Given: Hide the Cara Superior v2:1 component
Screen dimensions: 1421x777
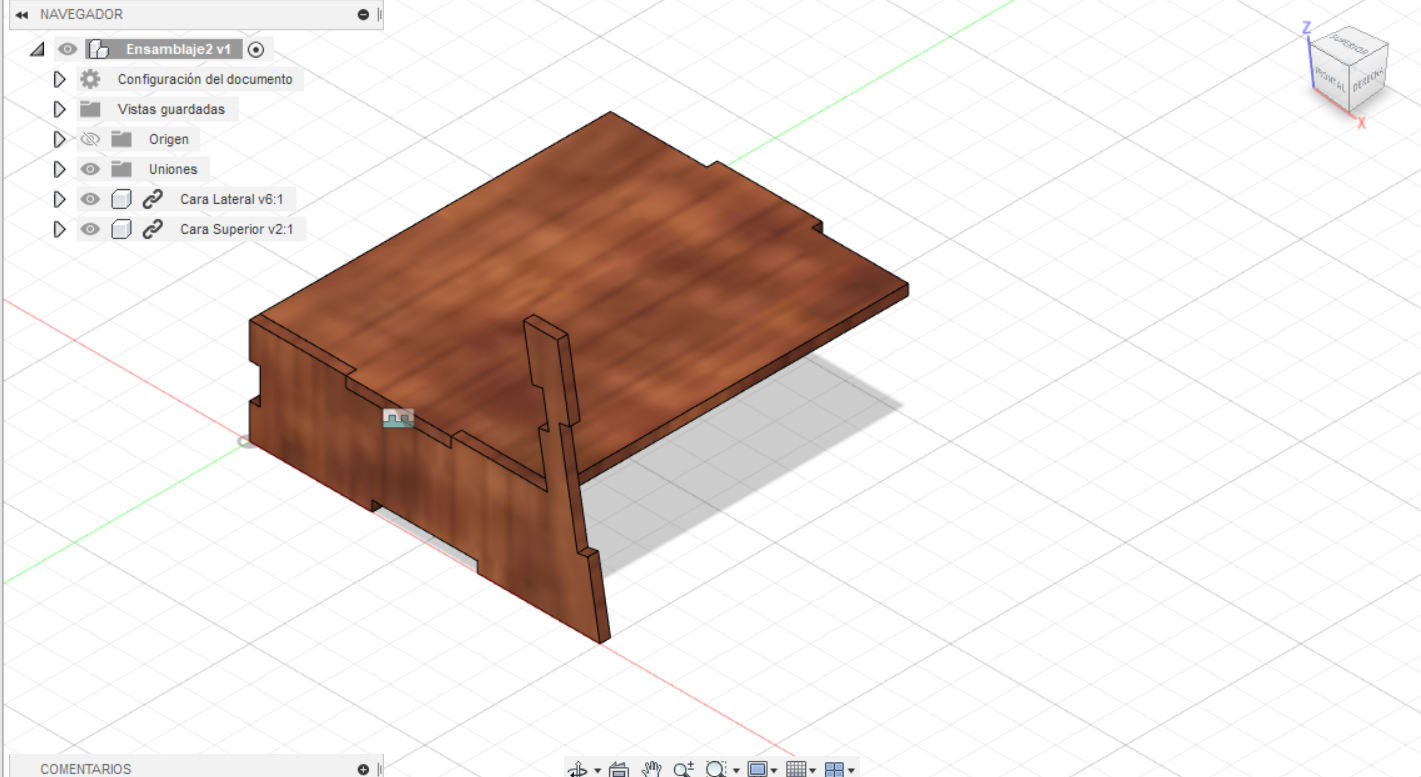Looking at the screenshot, I should pyautogui.click(x=90, y=229).
